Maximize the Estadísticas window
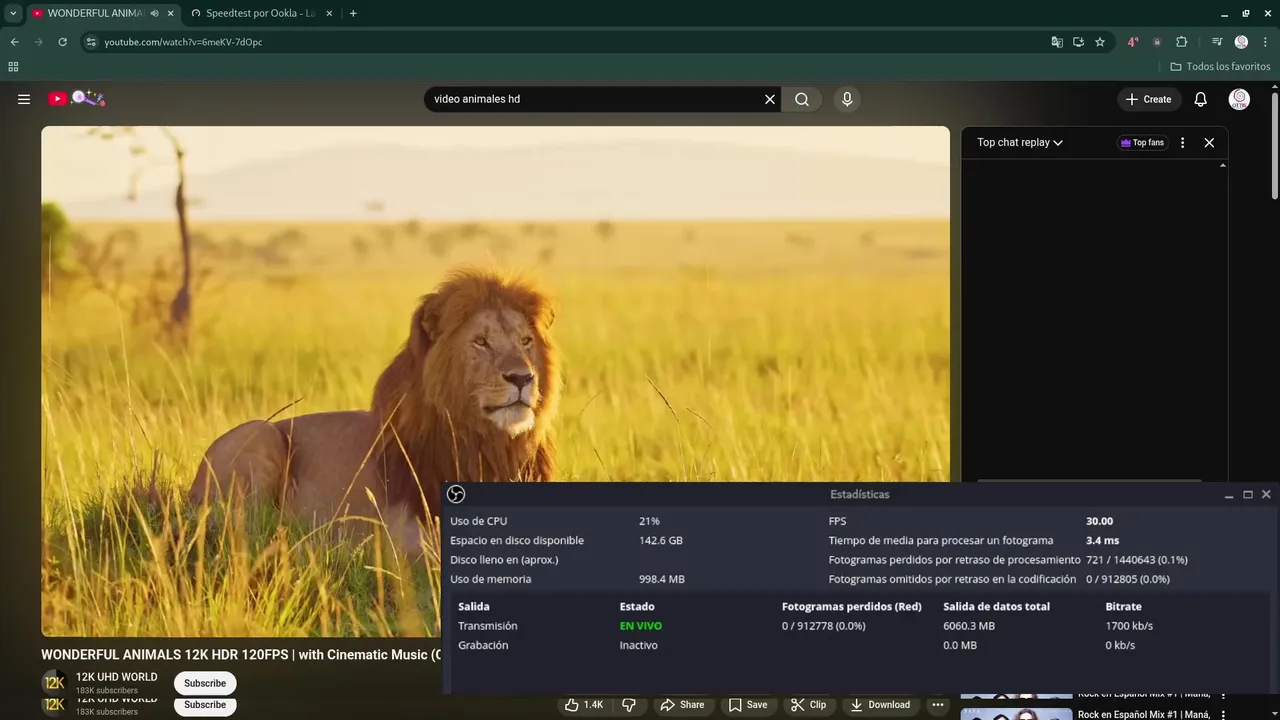 [x=1248, y=494]
